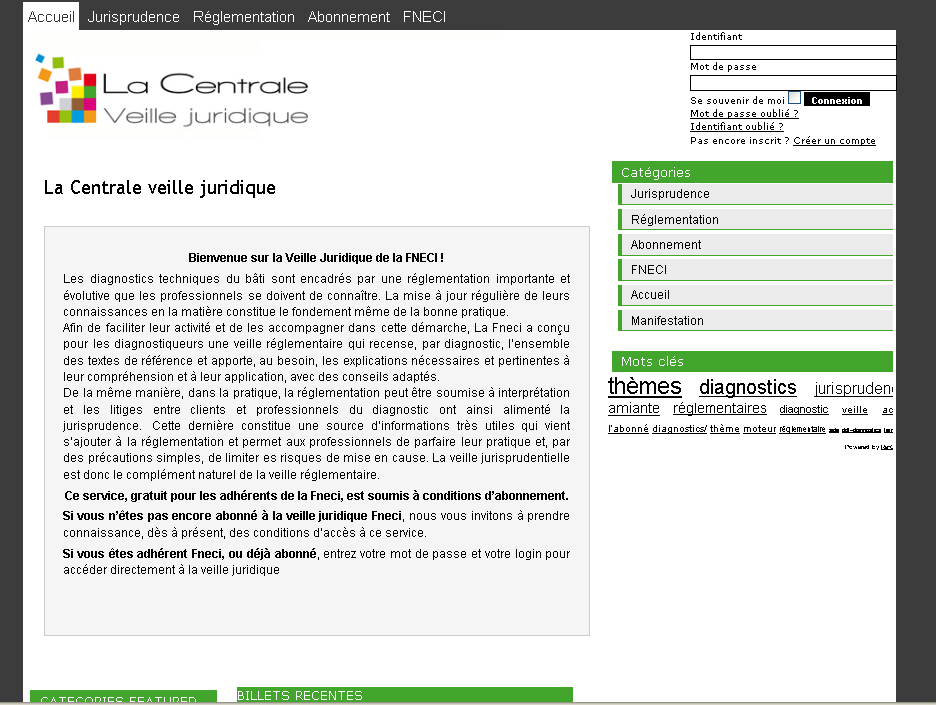Go to Réglementation in the top menu
This screenshot has width=937, height=705.
244,17
